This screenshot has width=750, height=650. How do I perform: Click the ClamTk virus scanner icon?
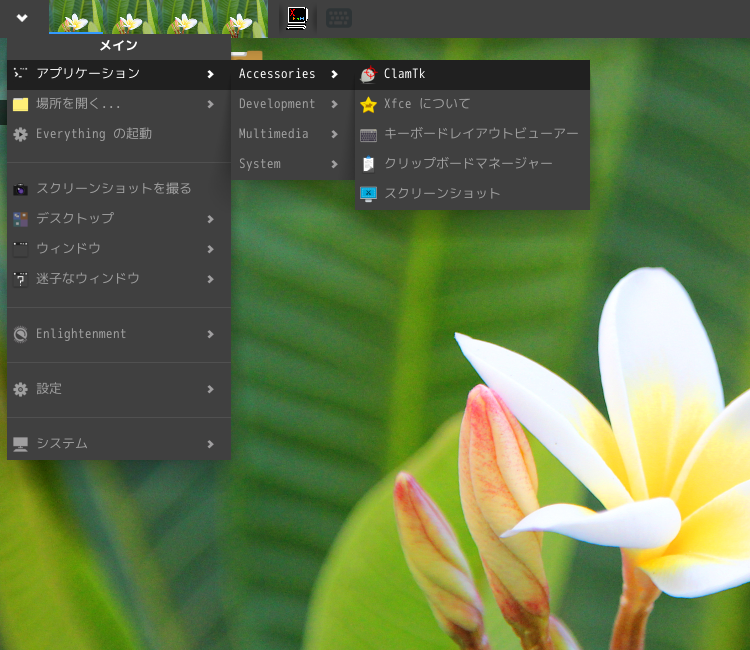(x=368, y=74)
